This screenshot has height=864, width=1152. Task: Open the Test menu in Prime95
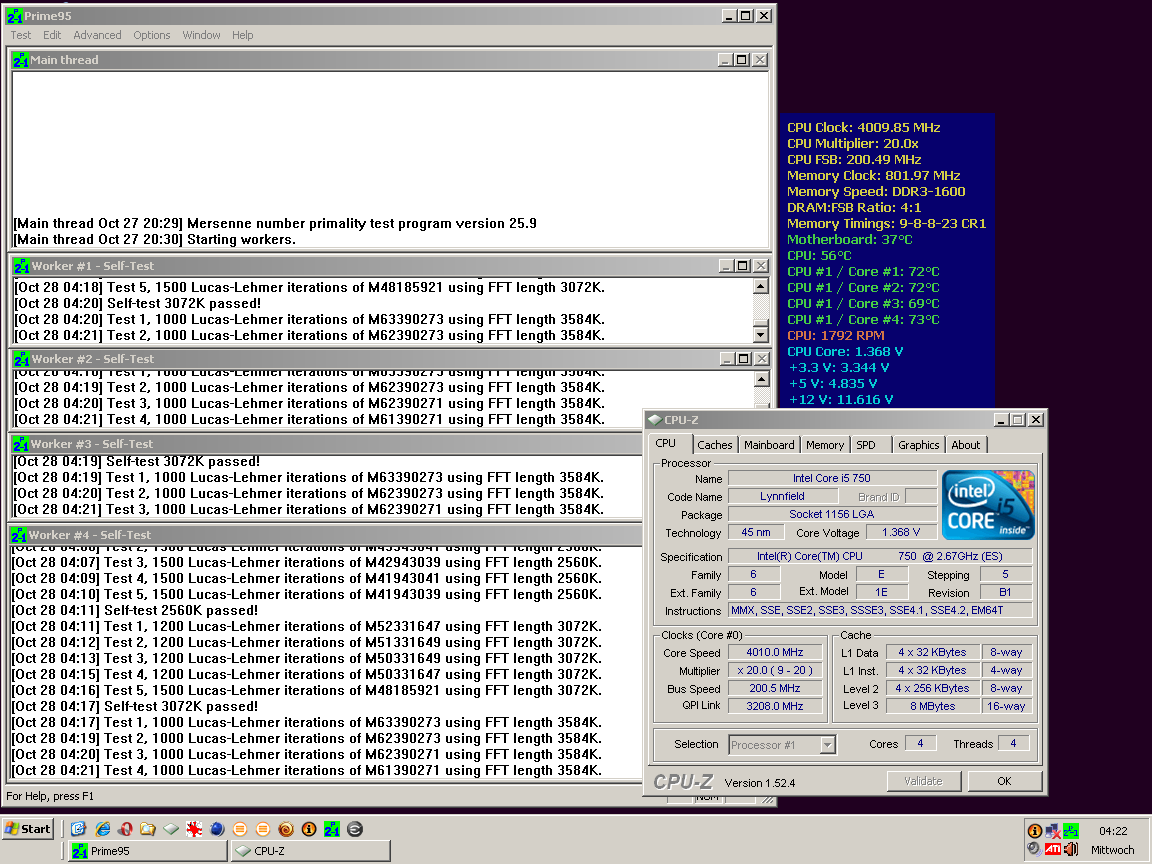pyautogui.click(x=21, y=35)
